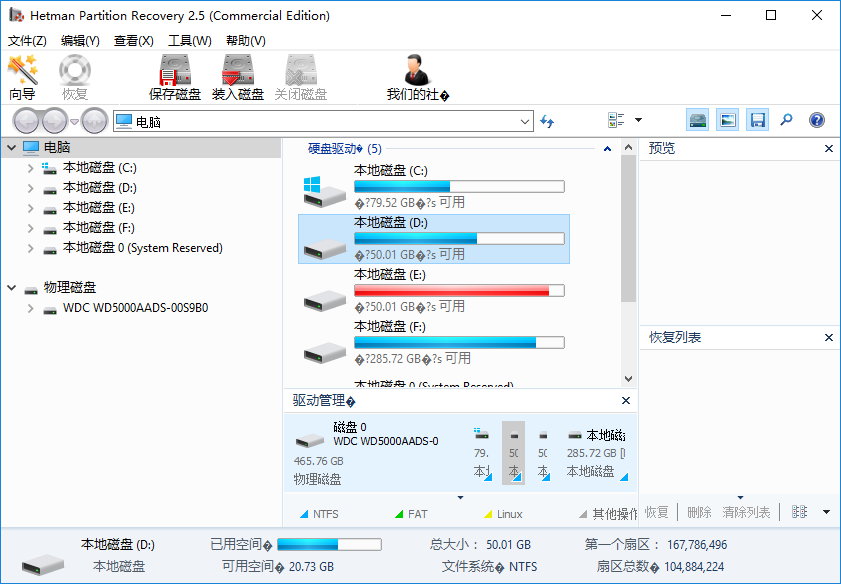841x584 pixels.
Task: Open search with the magnifier icon
Action: (x=786, y=120)
